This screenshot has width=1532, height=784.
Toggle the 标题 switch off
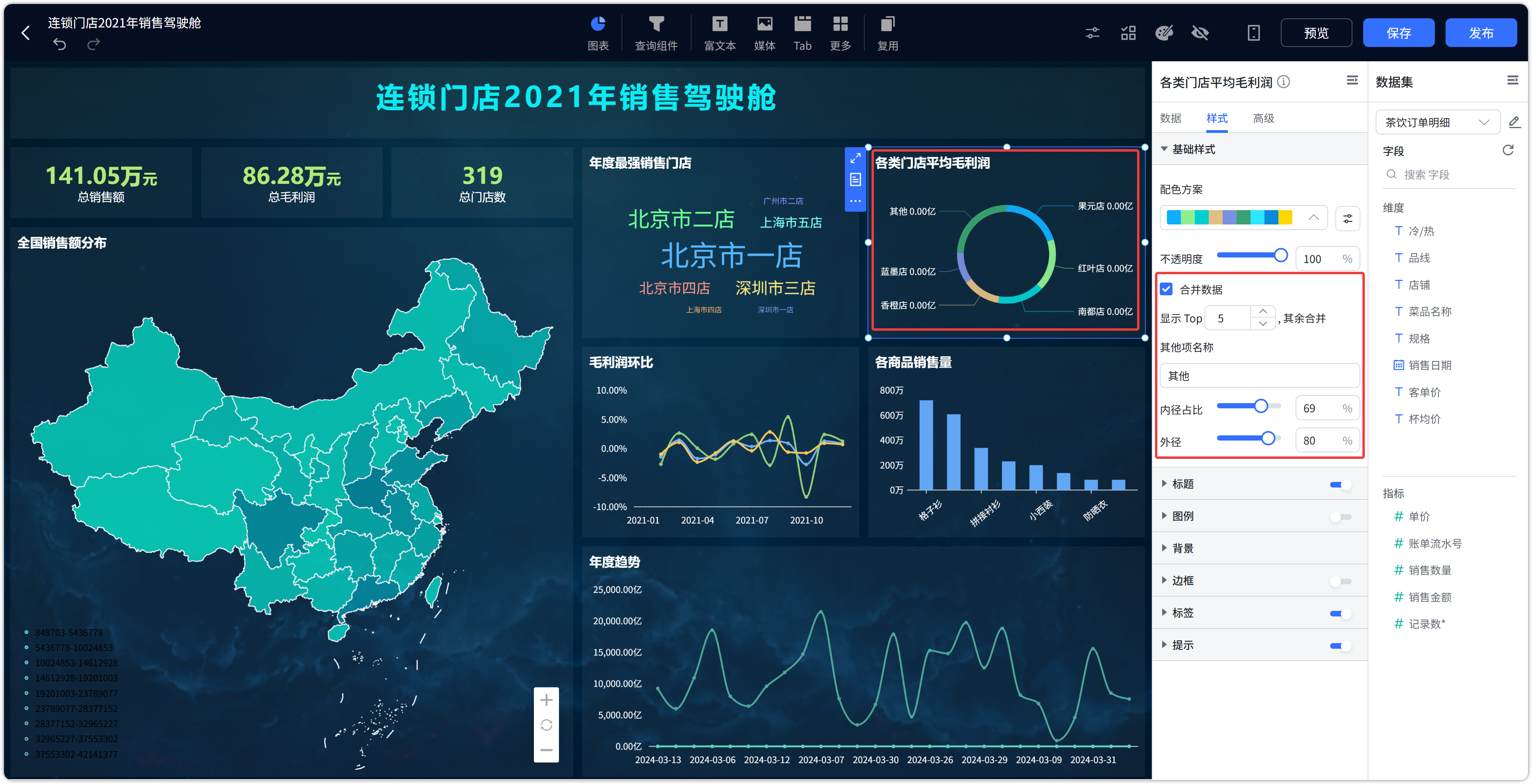pyautogui.click(x=1340, y=484)
